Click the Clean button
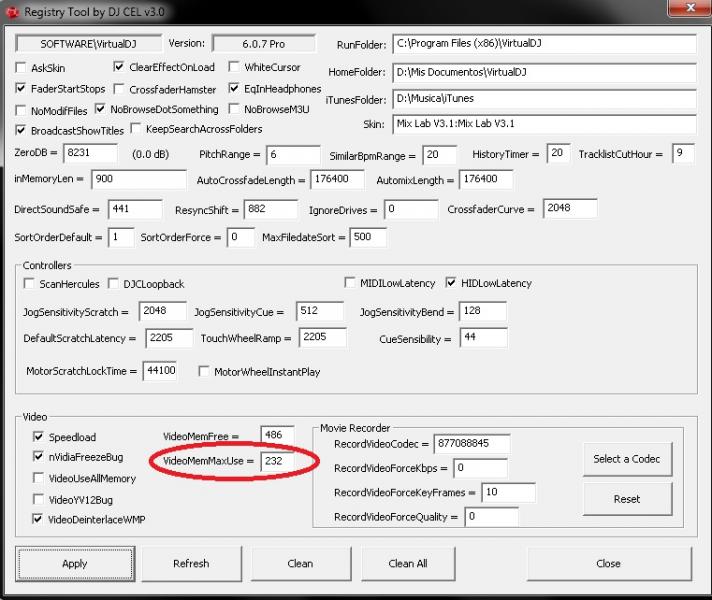Screen dimensions: 712x600 point(300,564)
